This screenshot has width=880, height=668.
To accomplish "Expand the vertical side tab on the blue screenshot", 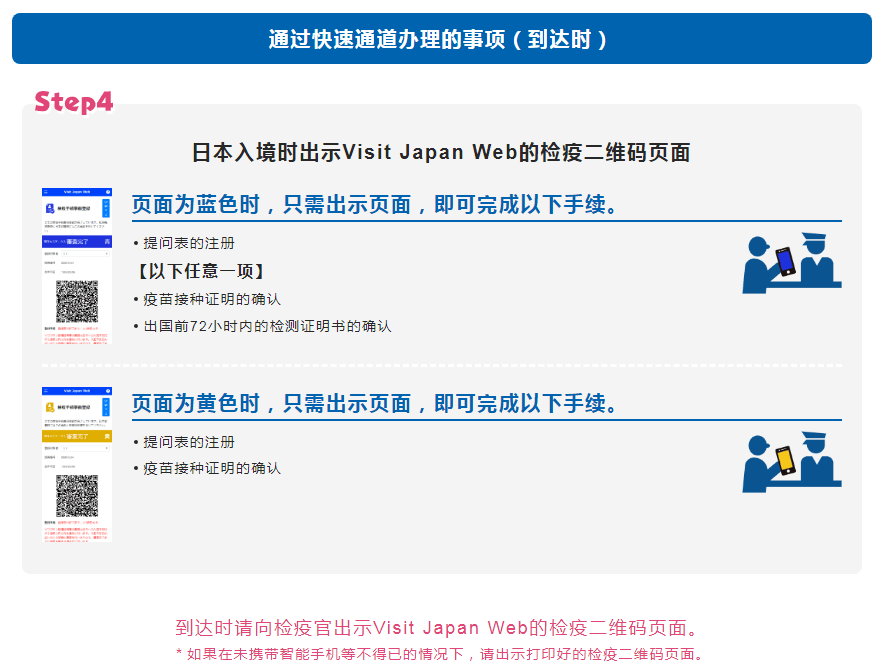I will coord(106,207).
